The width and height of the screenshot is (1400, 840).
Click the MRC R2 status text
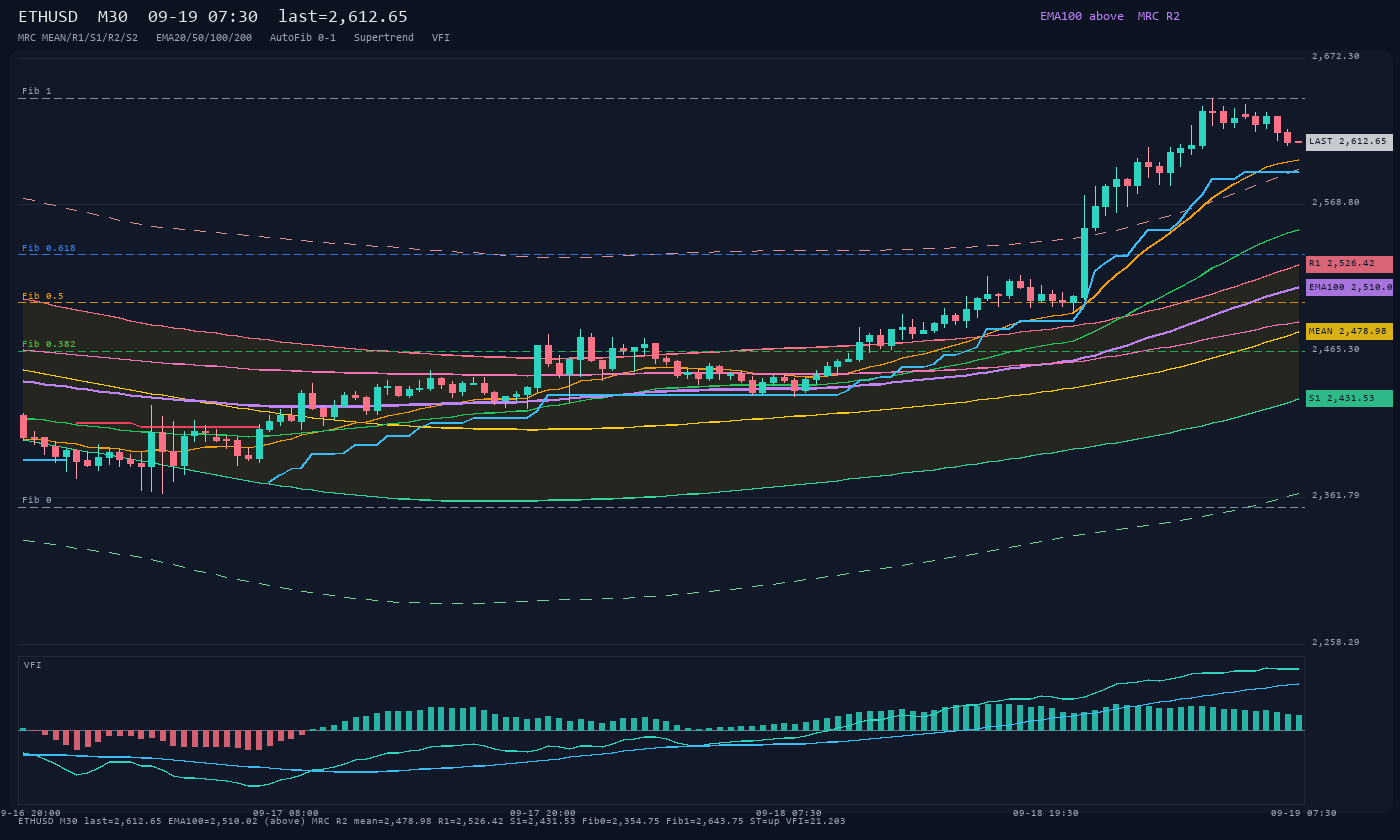pos(1159,16)
